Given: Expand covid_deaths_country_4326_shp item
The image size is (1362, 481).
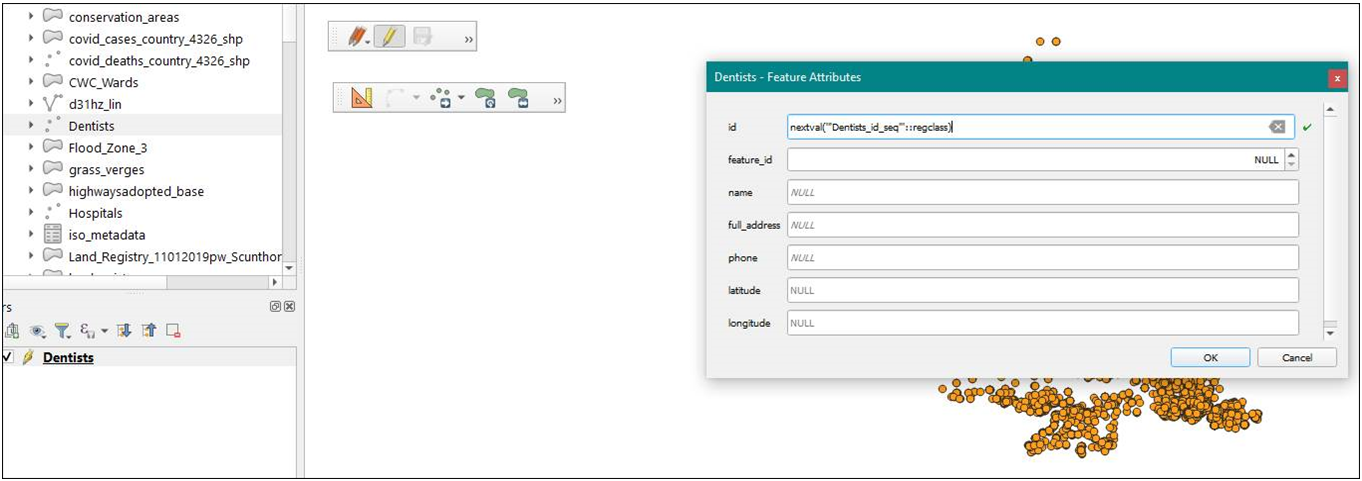Looking at the screenshot, I should click(x=32, y=61).
